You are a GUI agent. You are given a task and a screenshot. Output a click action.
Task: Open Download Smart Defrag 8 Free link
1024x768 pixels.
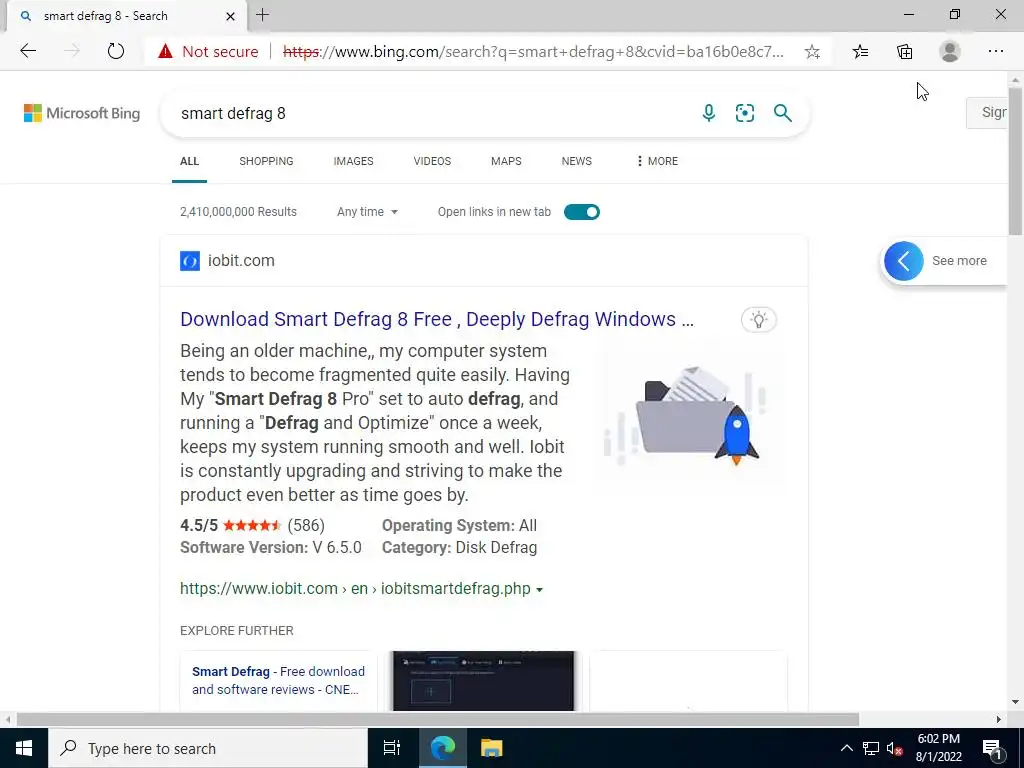[437, 319]
